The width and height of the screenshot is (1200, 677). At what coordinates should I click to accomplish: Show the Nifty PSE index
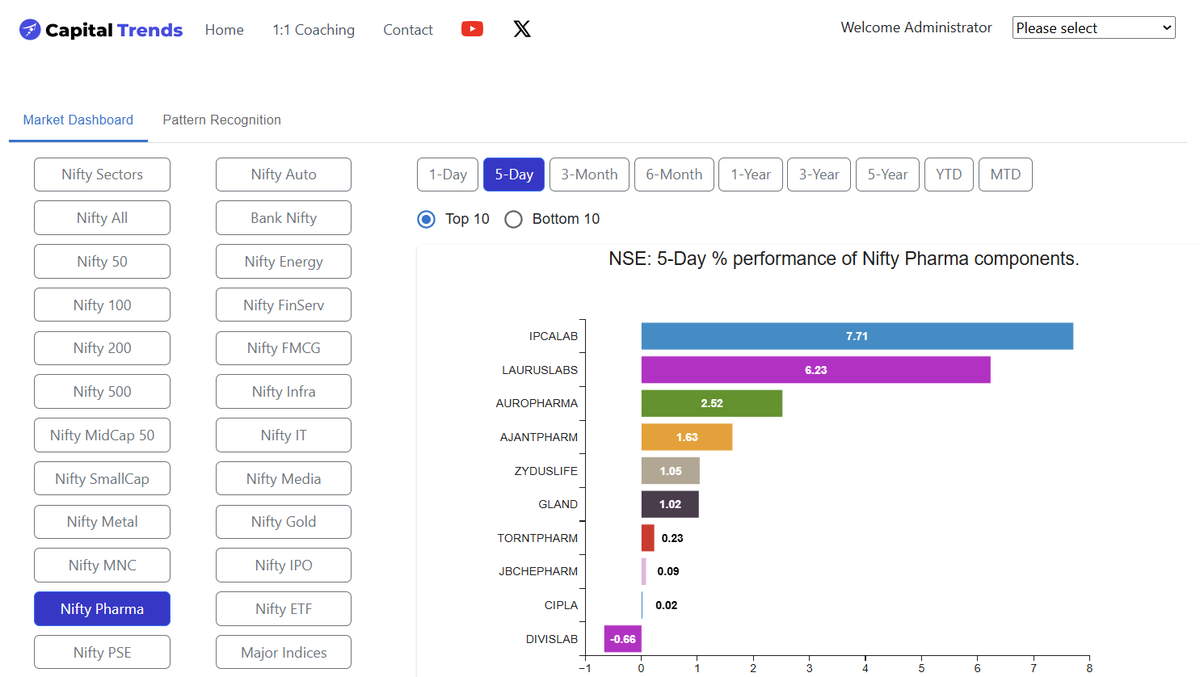point(102,652)
